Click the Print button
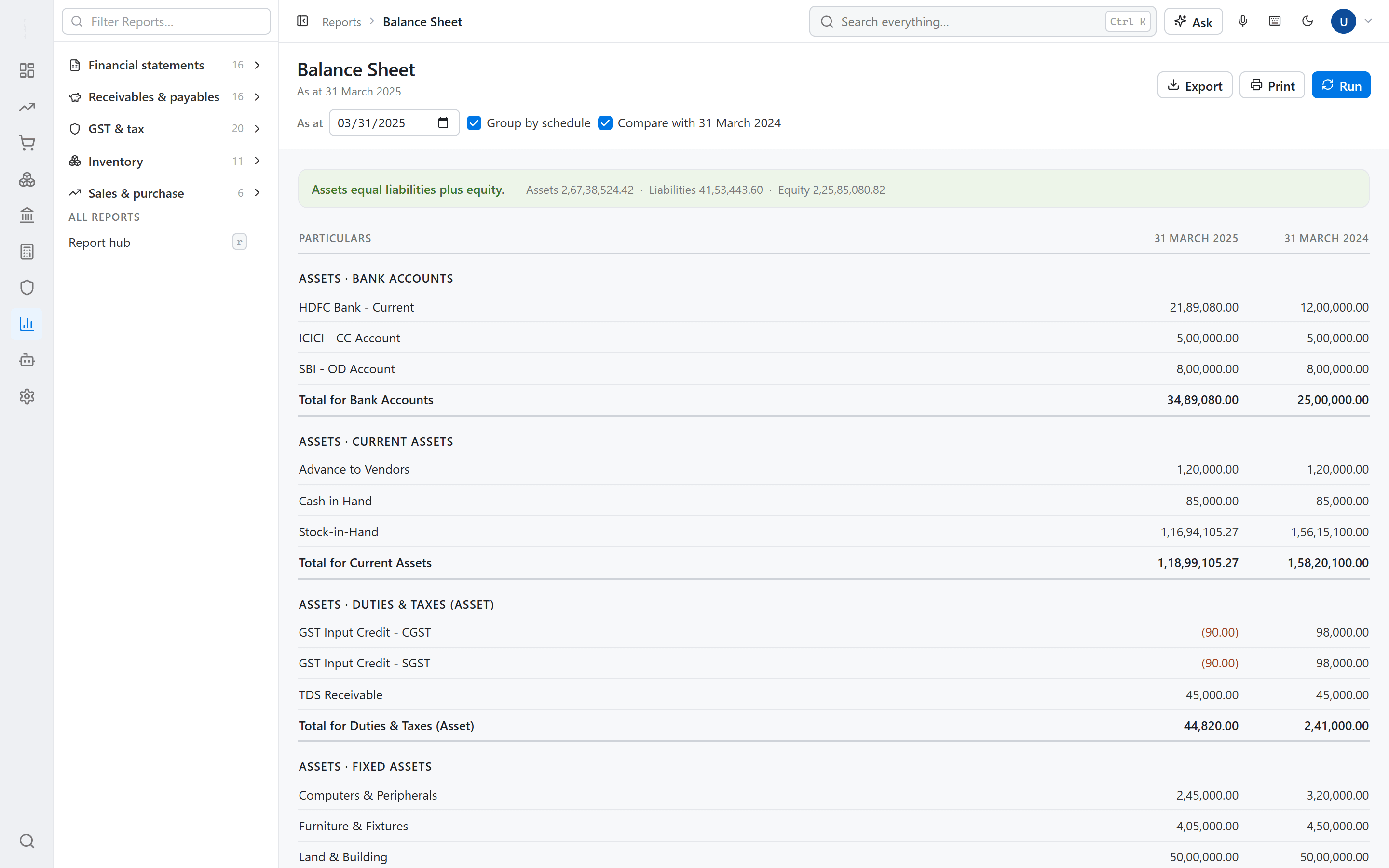1389x868 pixels. tap(1272, 85)
